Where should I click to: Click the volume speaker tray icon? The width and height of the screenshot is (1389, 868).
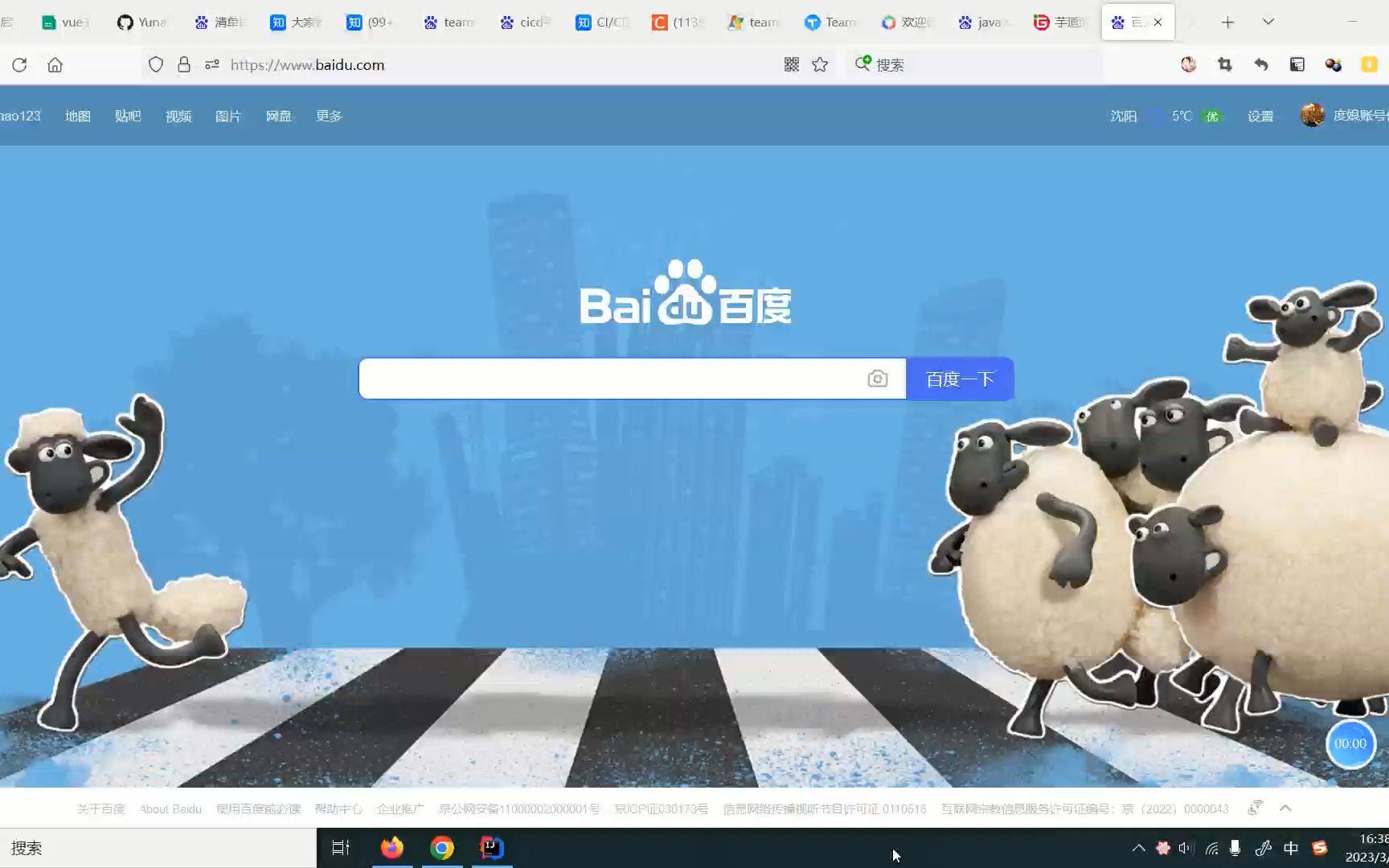(x=1186, y=848)
